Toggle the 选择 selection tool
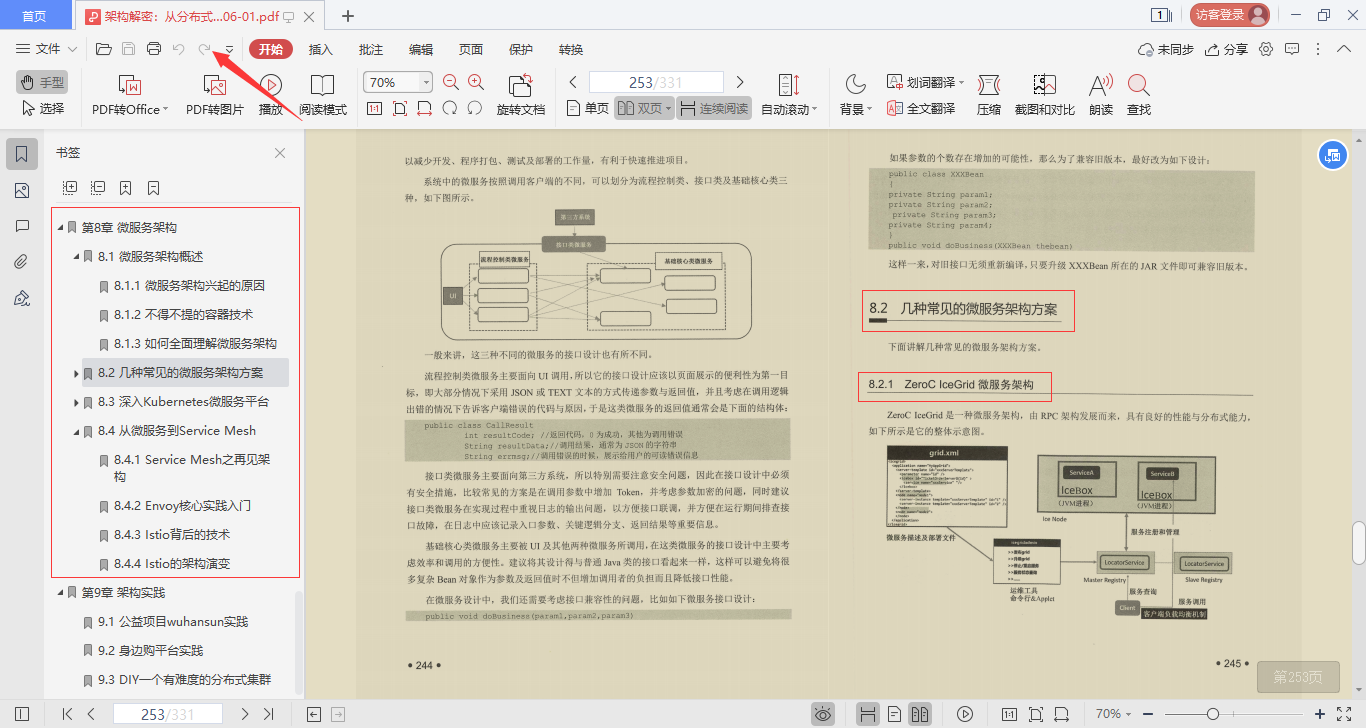Image resolution: width=1366 pixels, height=728 pixels. [x=42, y=108]
